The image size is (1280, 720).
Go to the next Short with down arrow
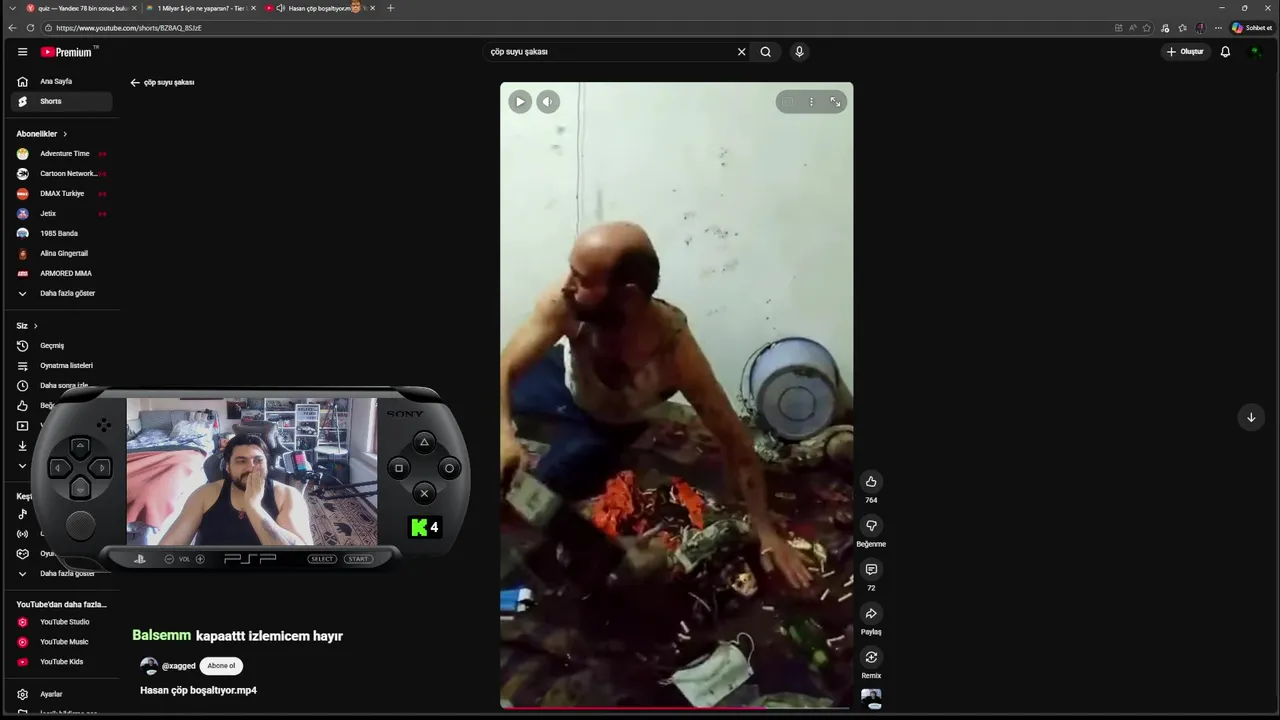point(1251,418)
